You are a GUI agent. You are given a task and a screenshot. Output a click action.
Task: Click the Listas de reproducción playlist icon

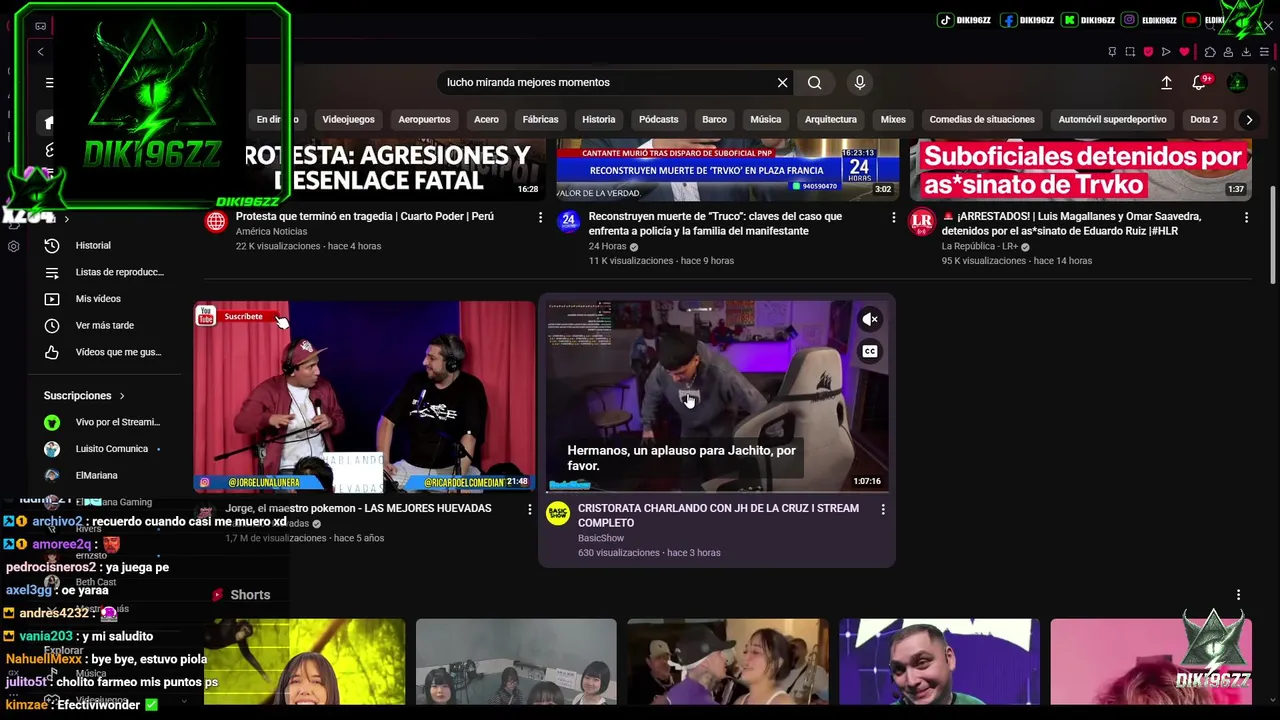52,272
